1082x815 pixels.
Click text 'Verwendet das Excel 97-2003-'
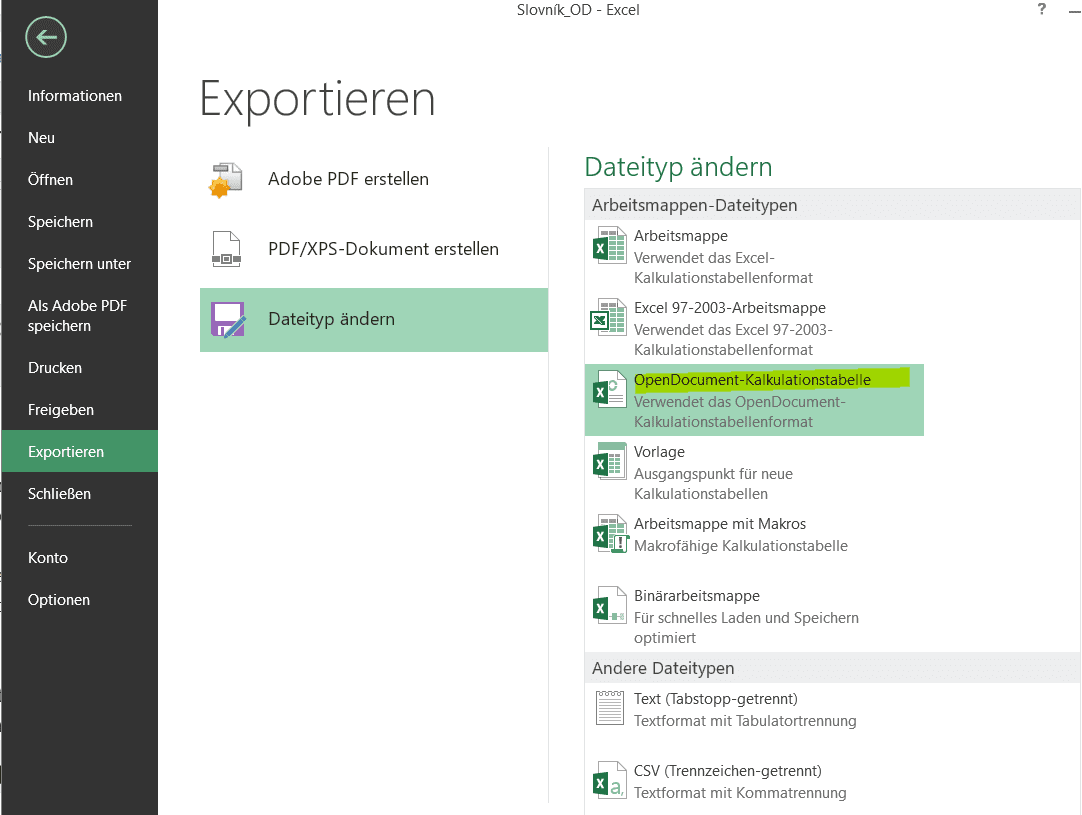(x=733, y=330)
